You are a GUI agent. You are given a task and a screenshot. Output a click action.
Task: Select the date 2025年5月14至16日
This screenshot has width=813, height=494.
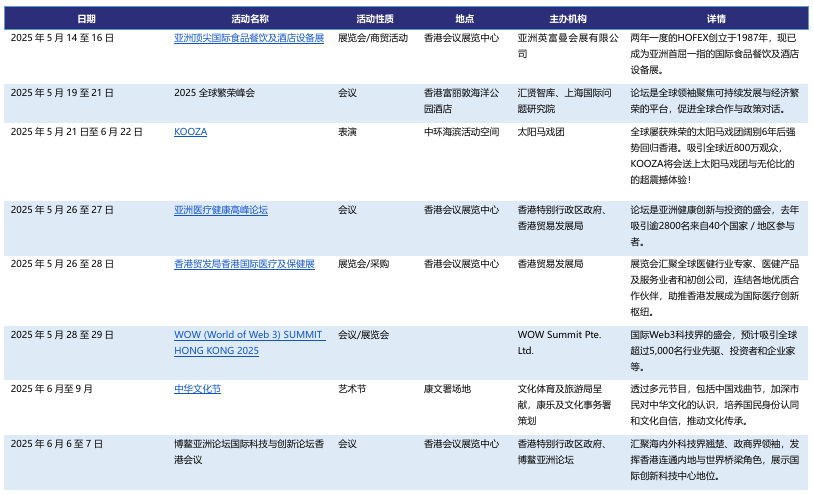(62, 38)
